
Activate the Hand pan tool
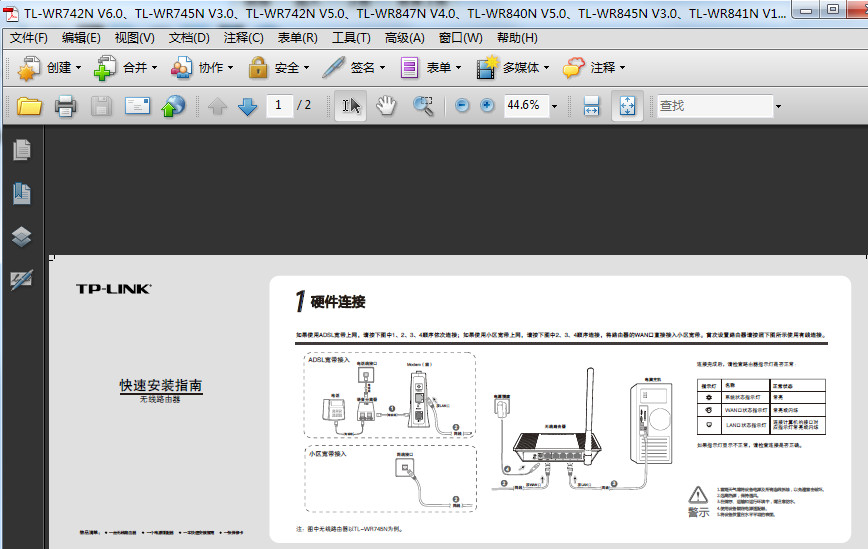click(386, 105)
